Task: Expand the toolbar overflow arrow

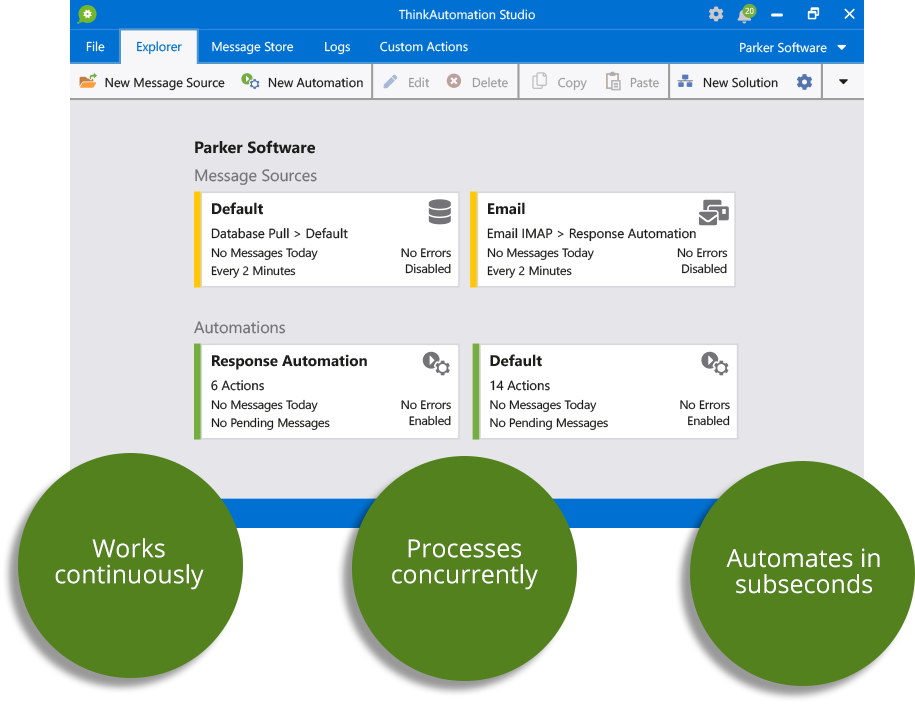Action: 843,82
